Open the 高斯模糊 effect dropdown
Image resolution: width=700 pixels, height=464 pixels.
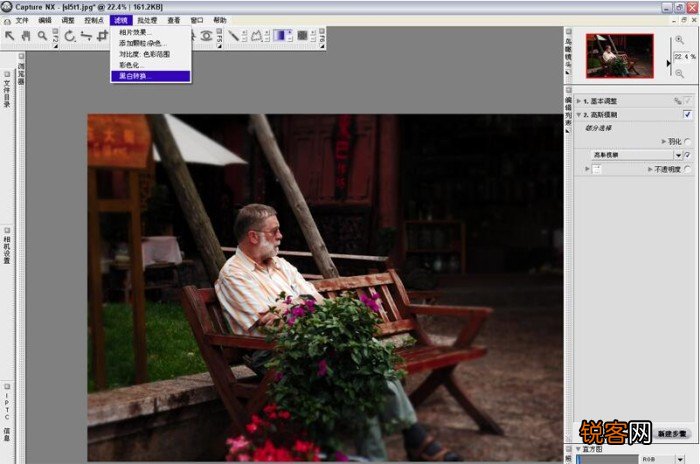coord(678,155)
